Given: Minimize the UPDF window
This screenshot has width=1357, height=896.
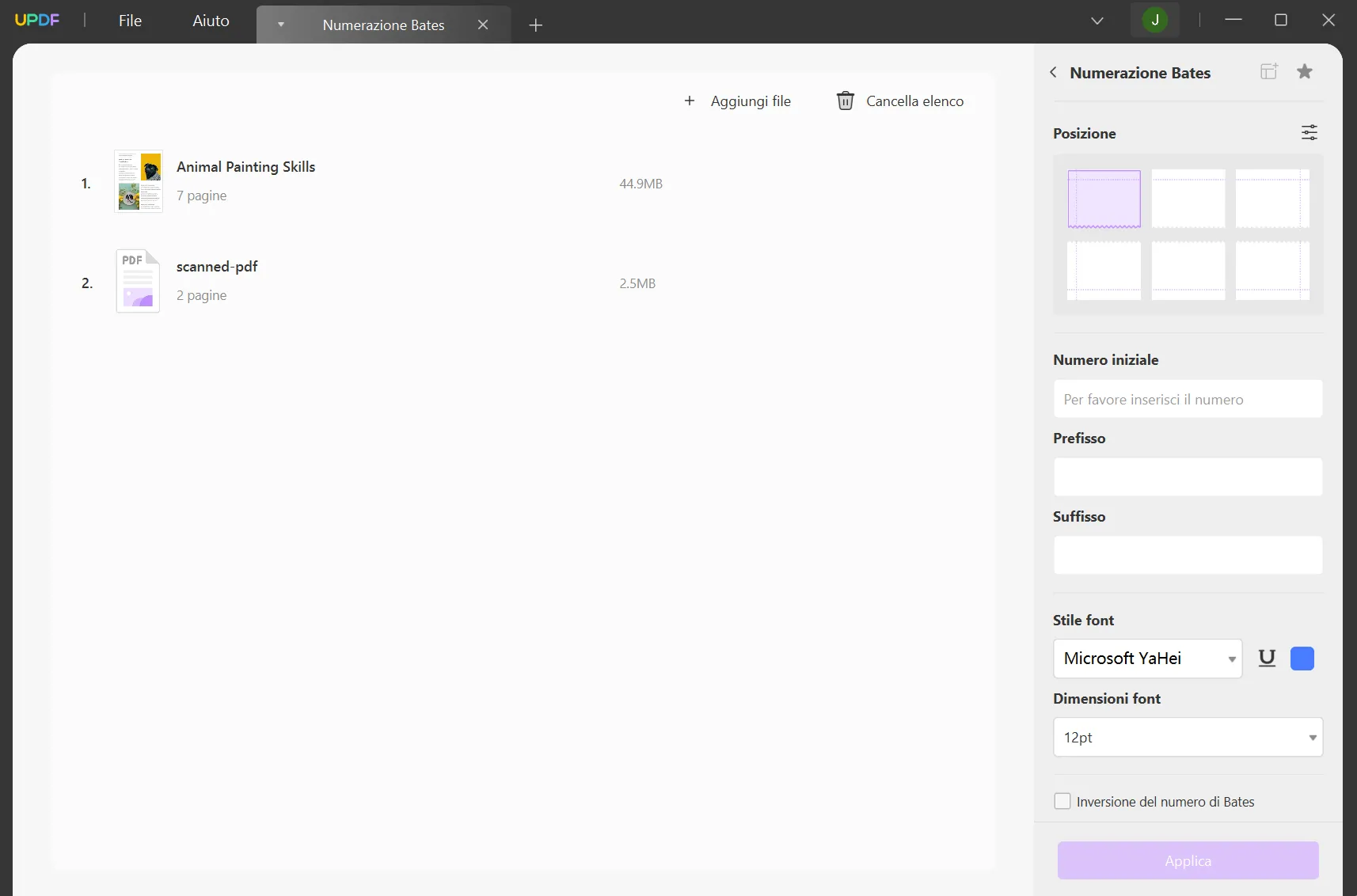Looking at the screenshot, I should tap(1233, 20).
